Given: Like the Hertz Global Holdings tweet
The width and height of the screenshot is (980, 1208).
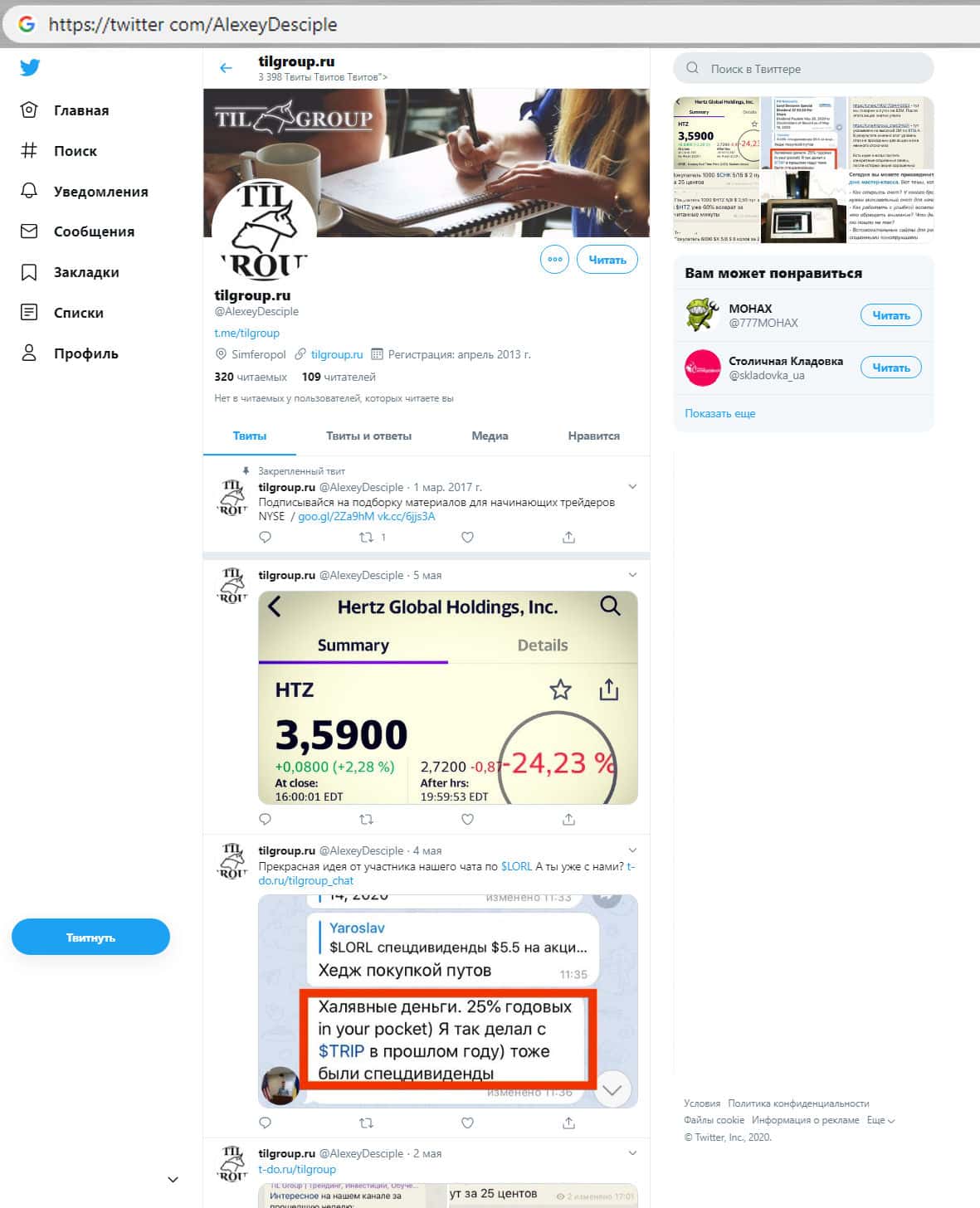Looking at the screenshot, I should [x=467, y=820].
